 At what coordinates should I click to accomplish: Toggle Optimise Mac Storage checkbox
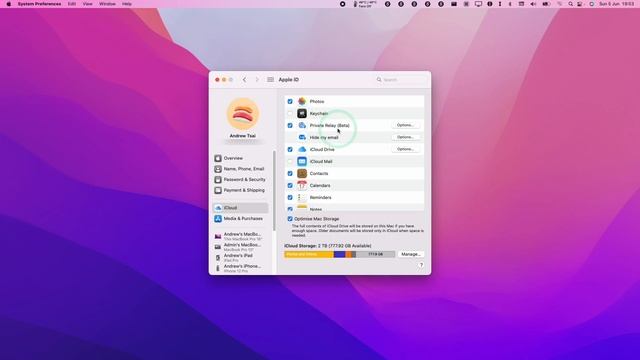tap(290, 219)
